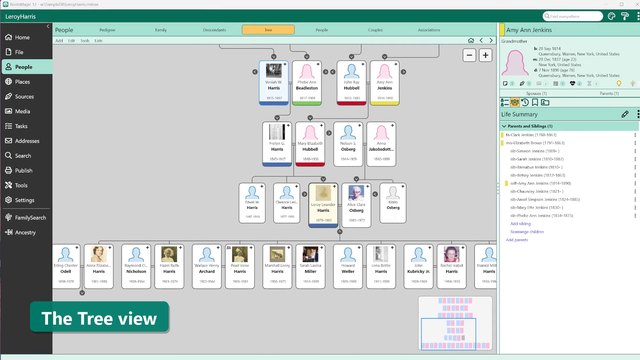Open the Add menu
This screenshot has height=360, width=640.
pos(59,41)
